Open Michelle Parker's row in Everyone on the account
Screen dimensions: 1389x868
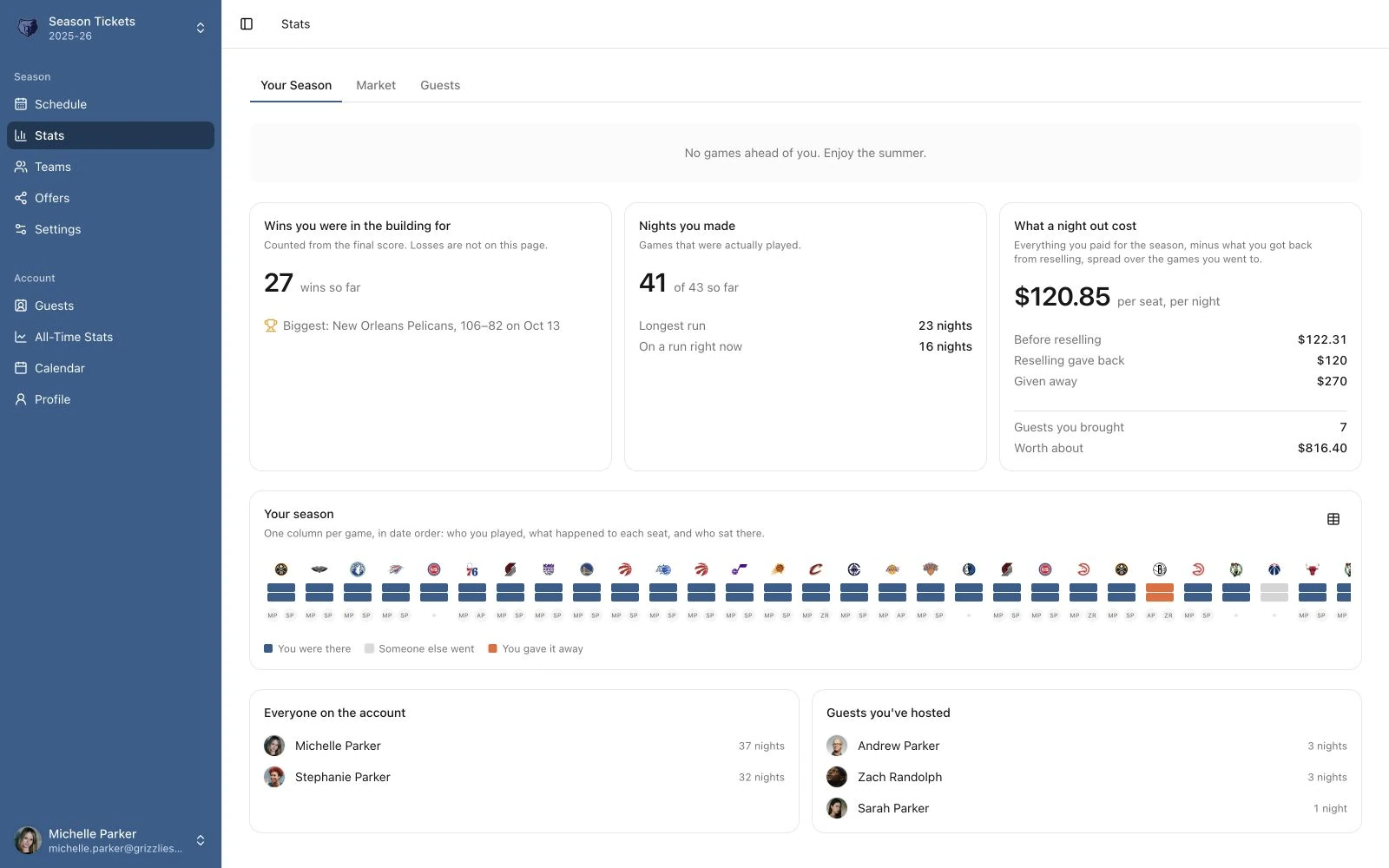click(x=524, y=746)
